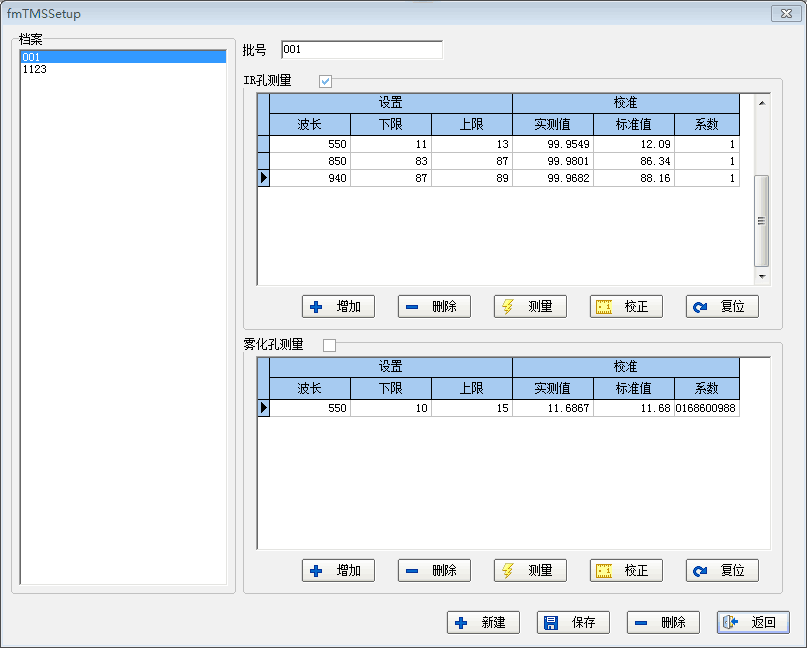Viewport: 807px width, 648px height.
Task: Click the plus icon of IR panel 增加 button
Action: point(316,307)
